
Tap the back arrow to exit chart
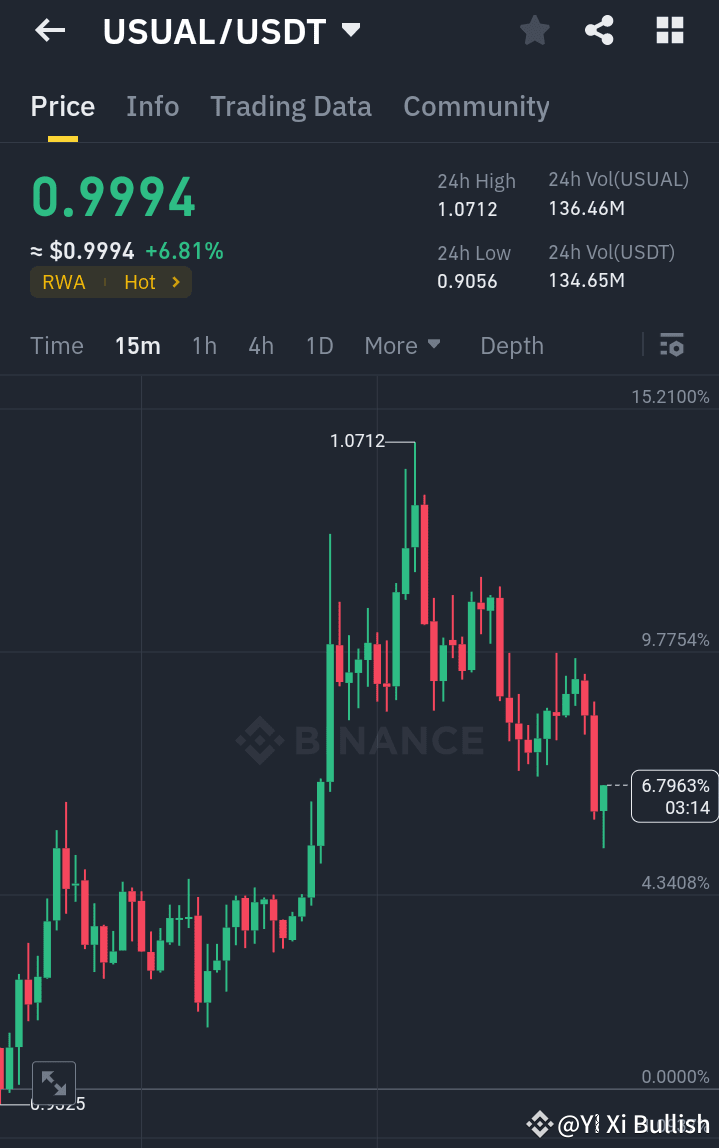coord(48,30)
